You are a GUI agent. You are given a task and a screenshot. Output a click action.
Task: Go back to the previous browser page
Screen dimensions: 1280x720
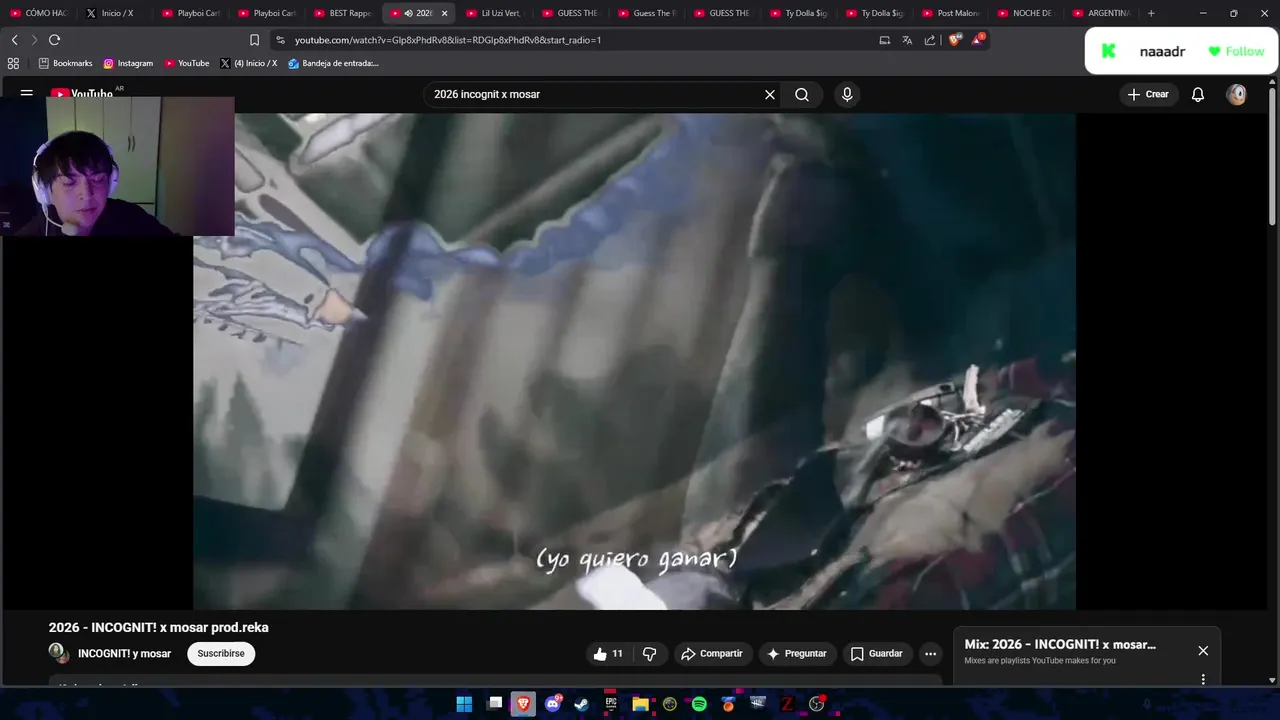(14, 40)
